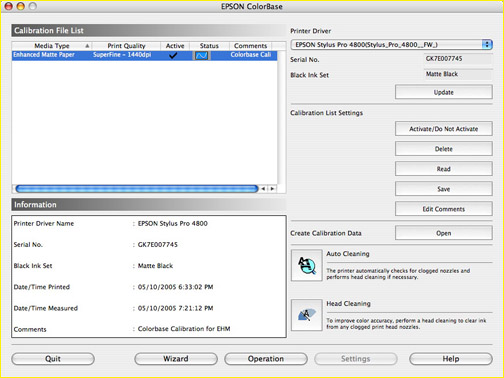Click the Read button

(444, 169)
